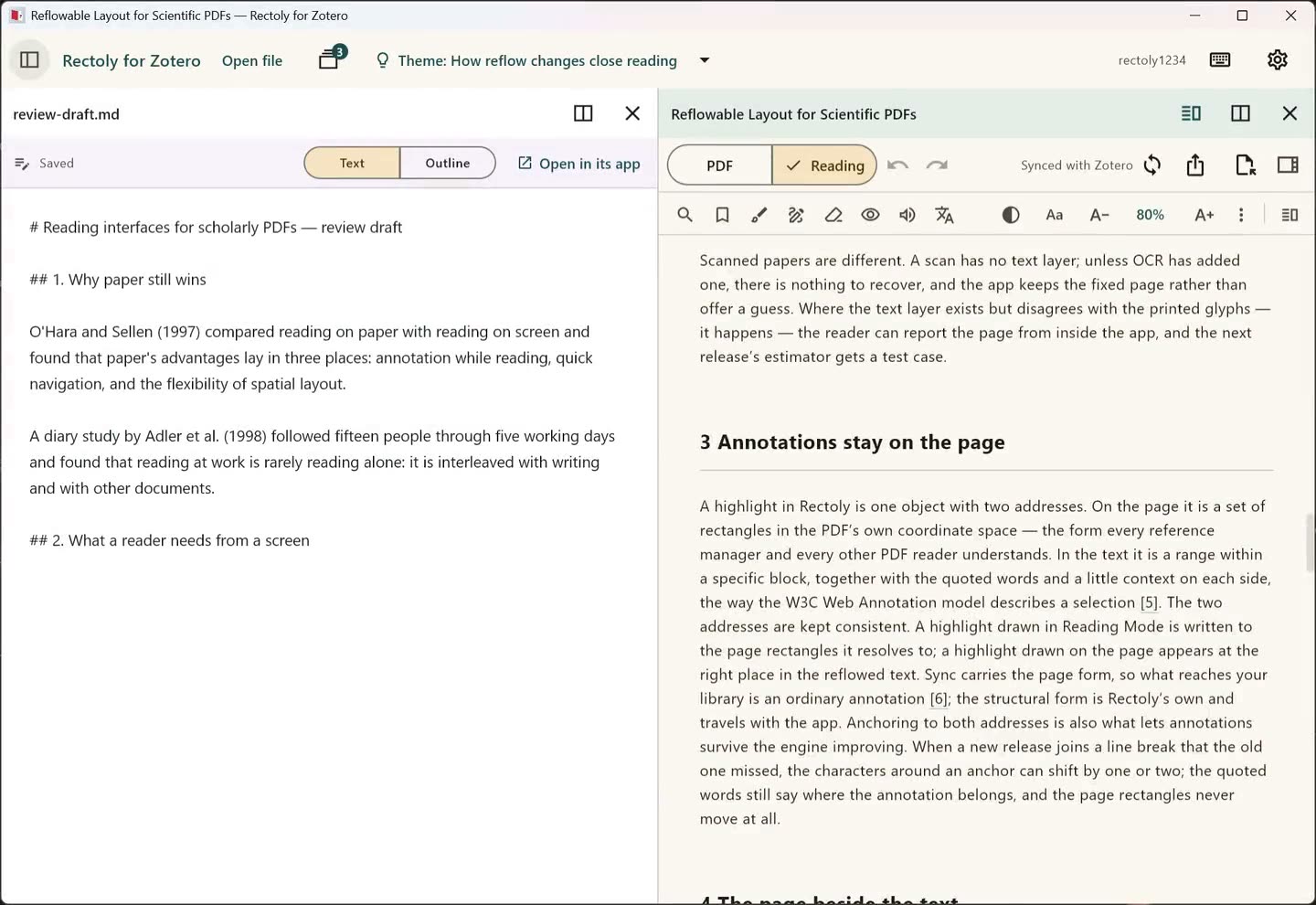This screenshot has height=905, width=1316.
Task: Sync with Zotero now
Action: [x=1152, y=165]
